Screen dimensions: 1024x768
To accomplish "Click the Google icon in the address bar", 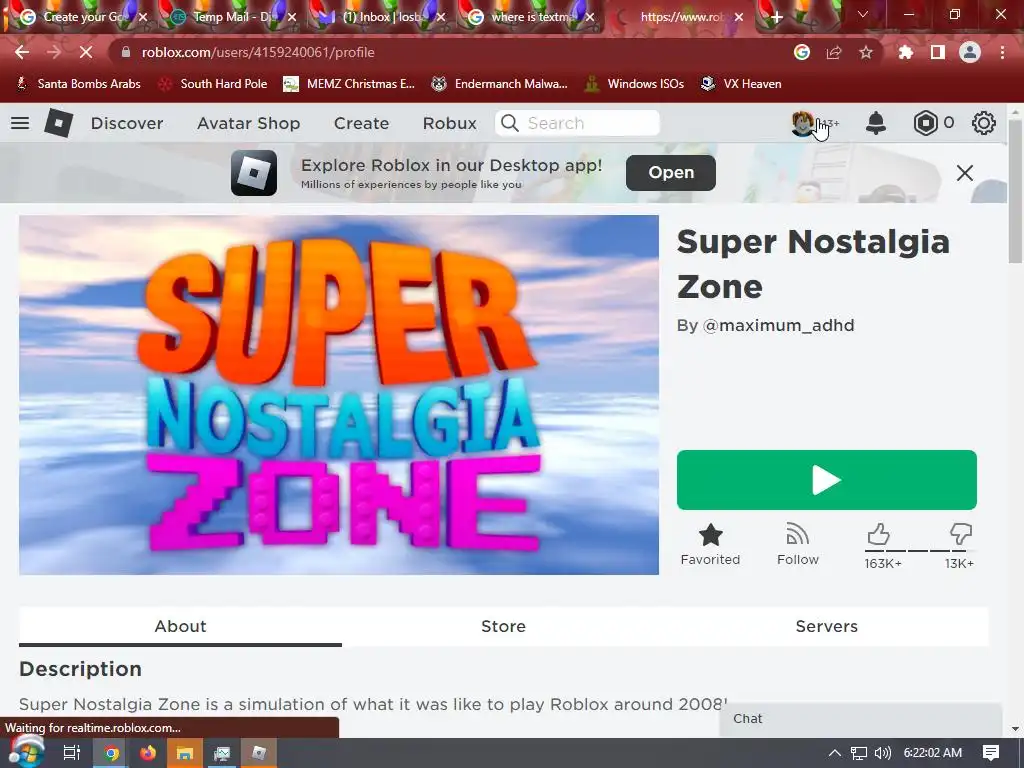I will click(x=802, y=52).
